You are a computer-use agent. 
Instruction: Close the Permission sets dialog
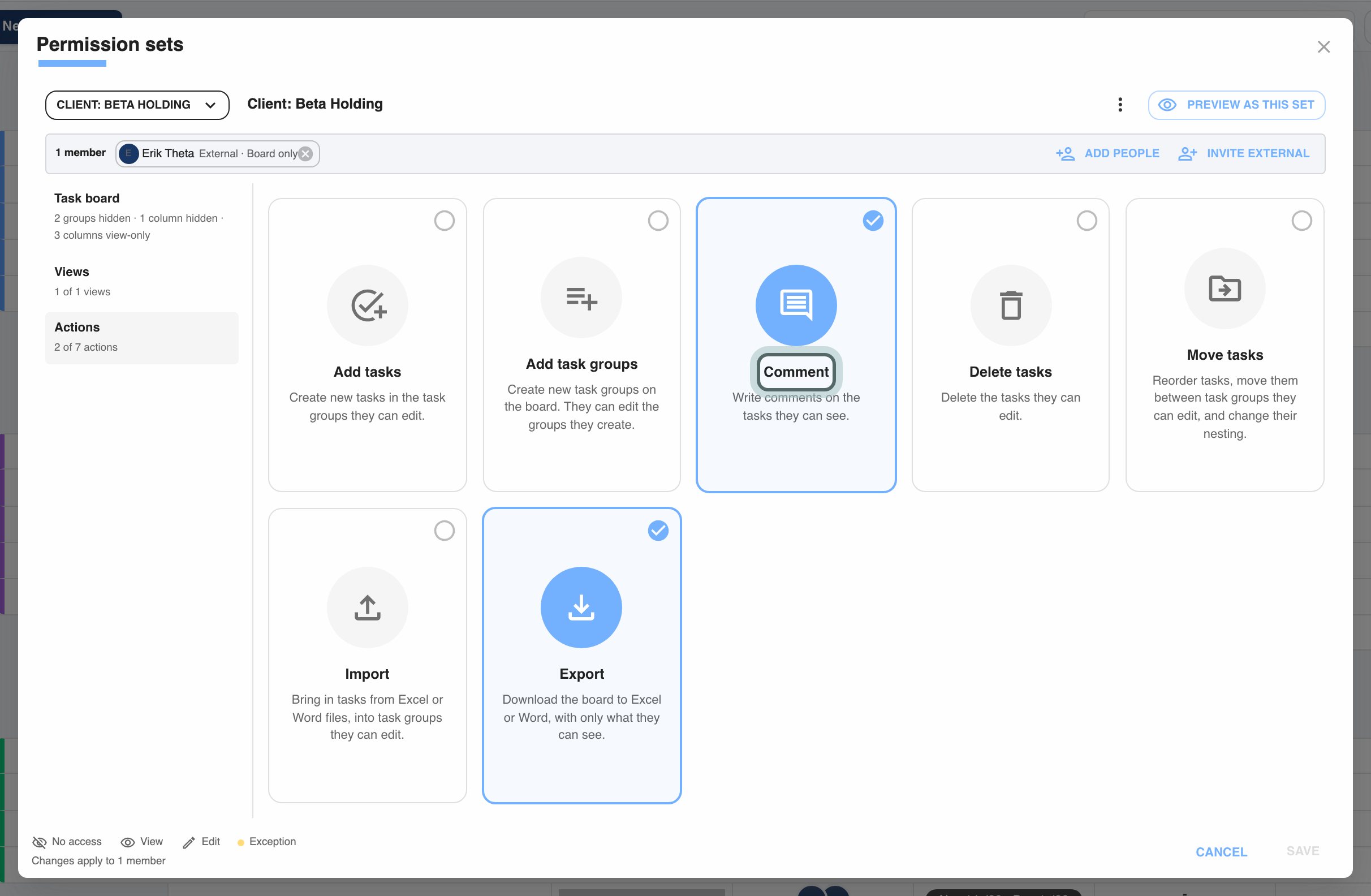click(x=1323, y=47)
